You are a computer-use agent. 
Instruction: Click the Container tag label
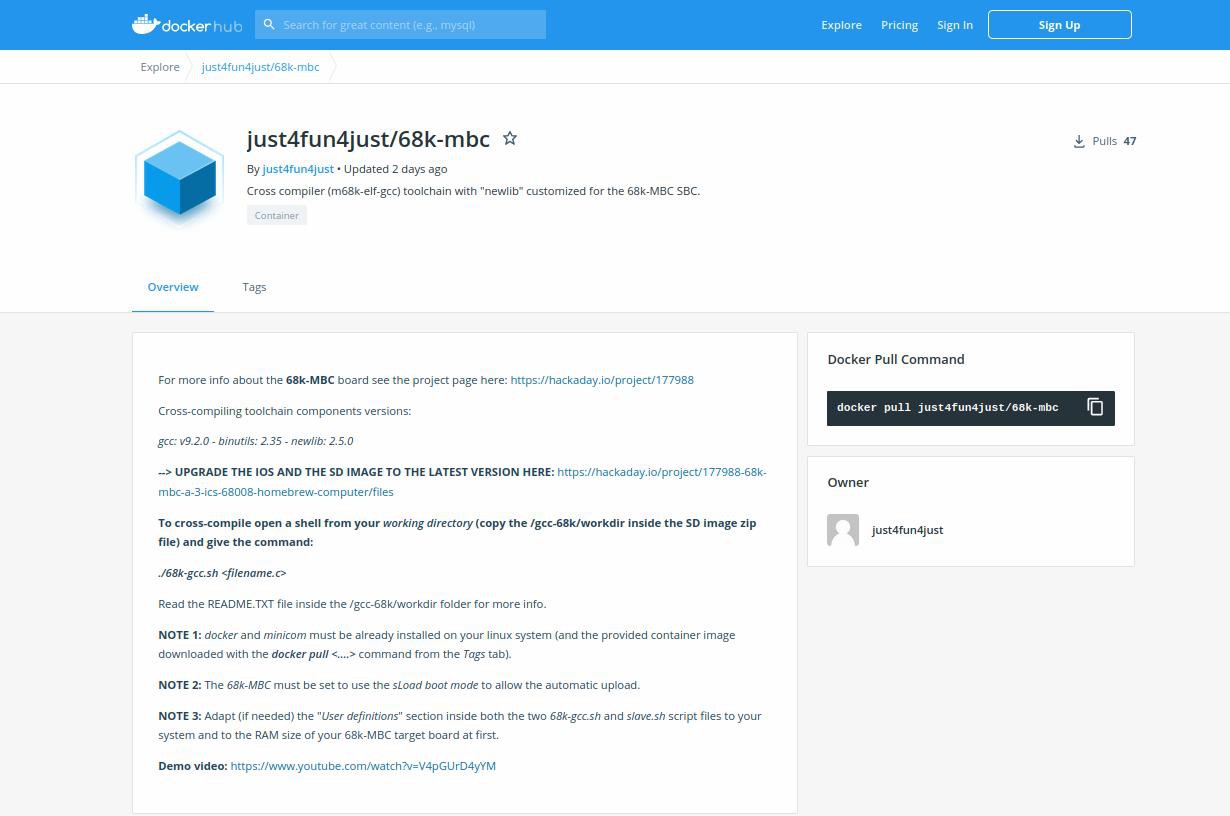pos(277,215)
